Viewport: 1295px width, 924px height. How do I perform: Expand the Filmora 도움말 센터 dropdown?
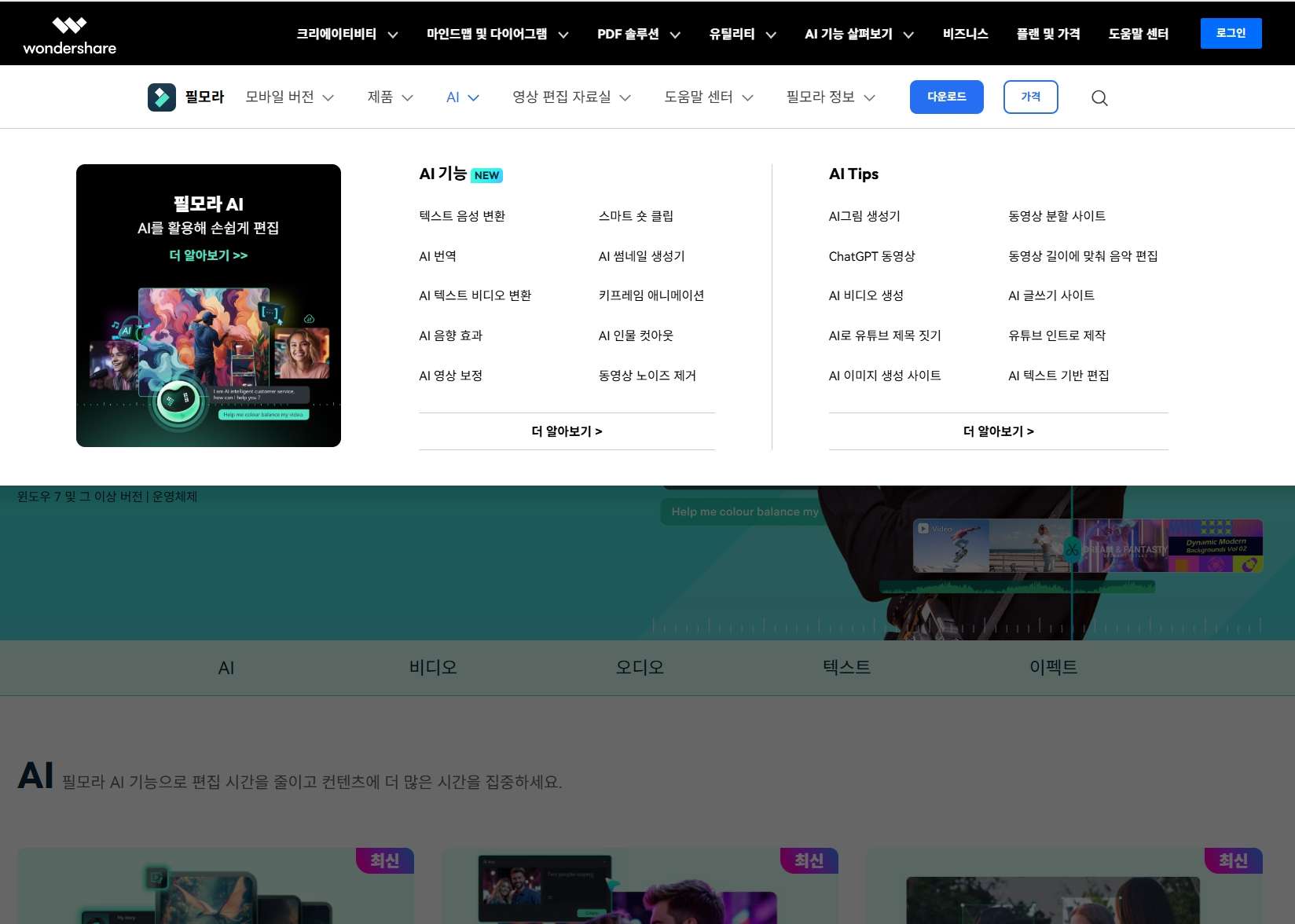point(708,97)
